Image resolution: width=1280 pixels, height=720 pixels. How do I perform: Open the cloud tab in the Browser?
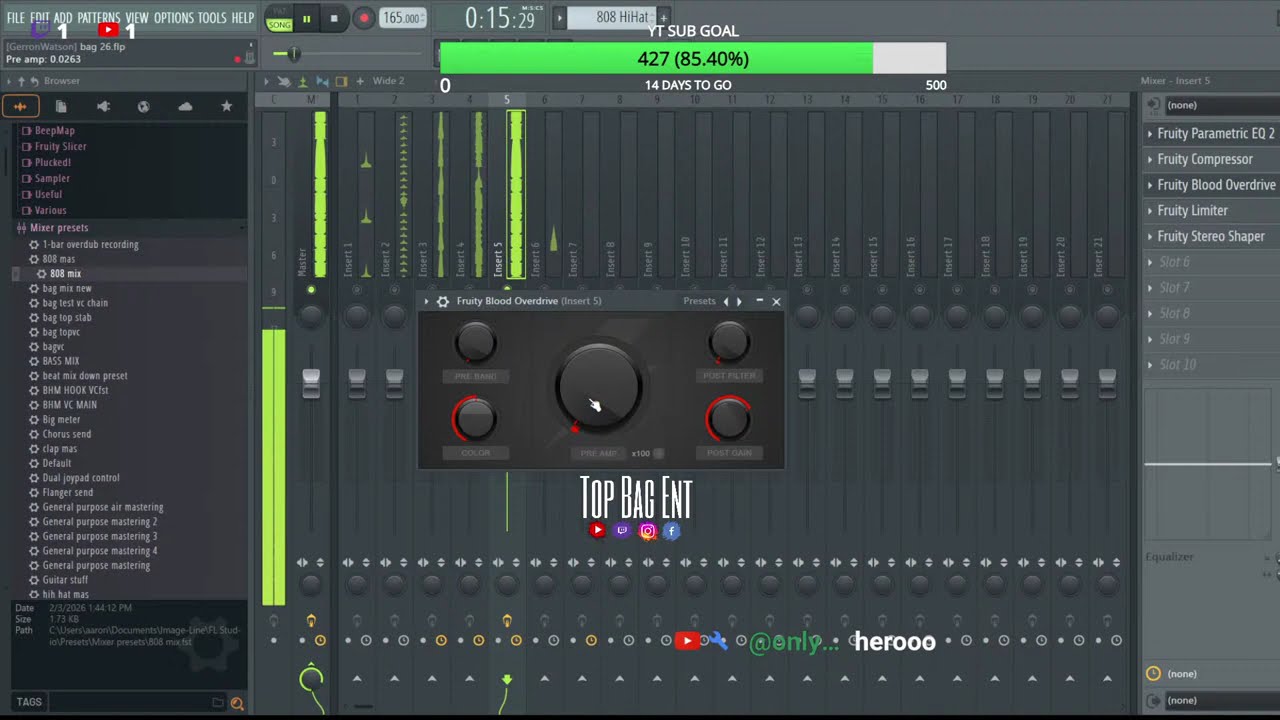coord(185,106)
